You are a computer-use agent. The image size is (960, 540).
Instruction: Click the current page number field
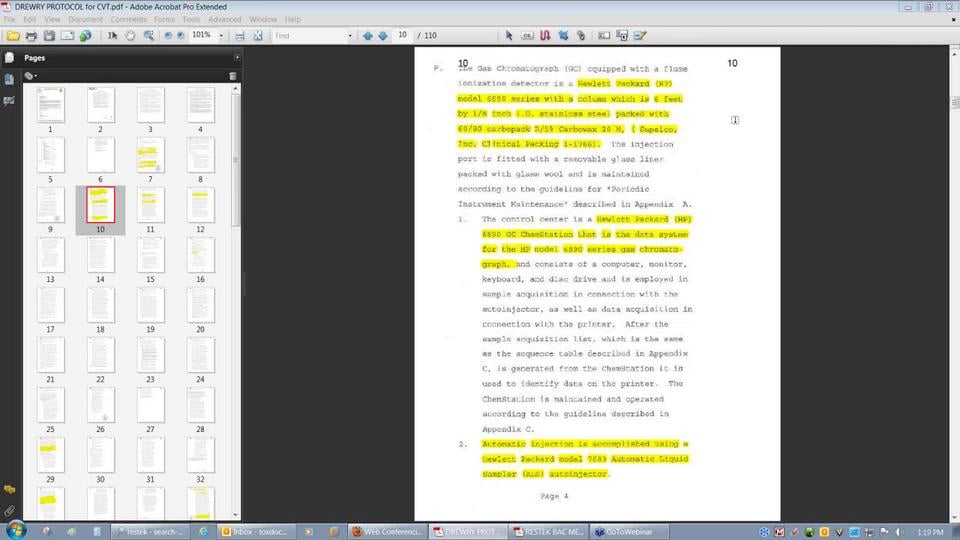pos(402,36)
